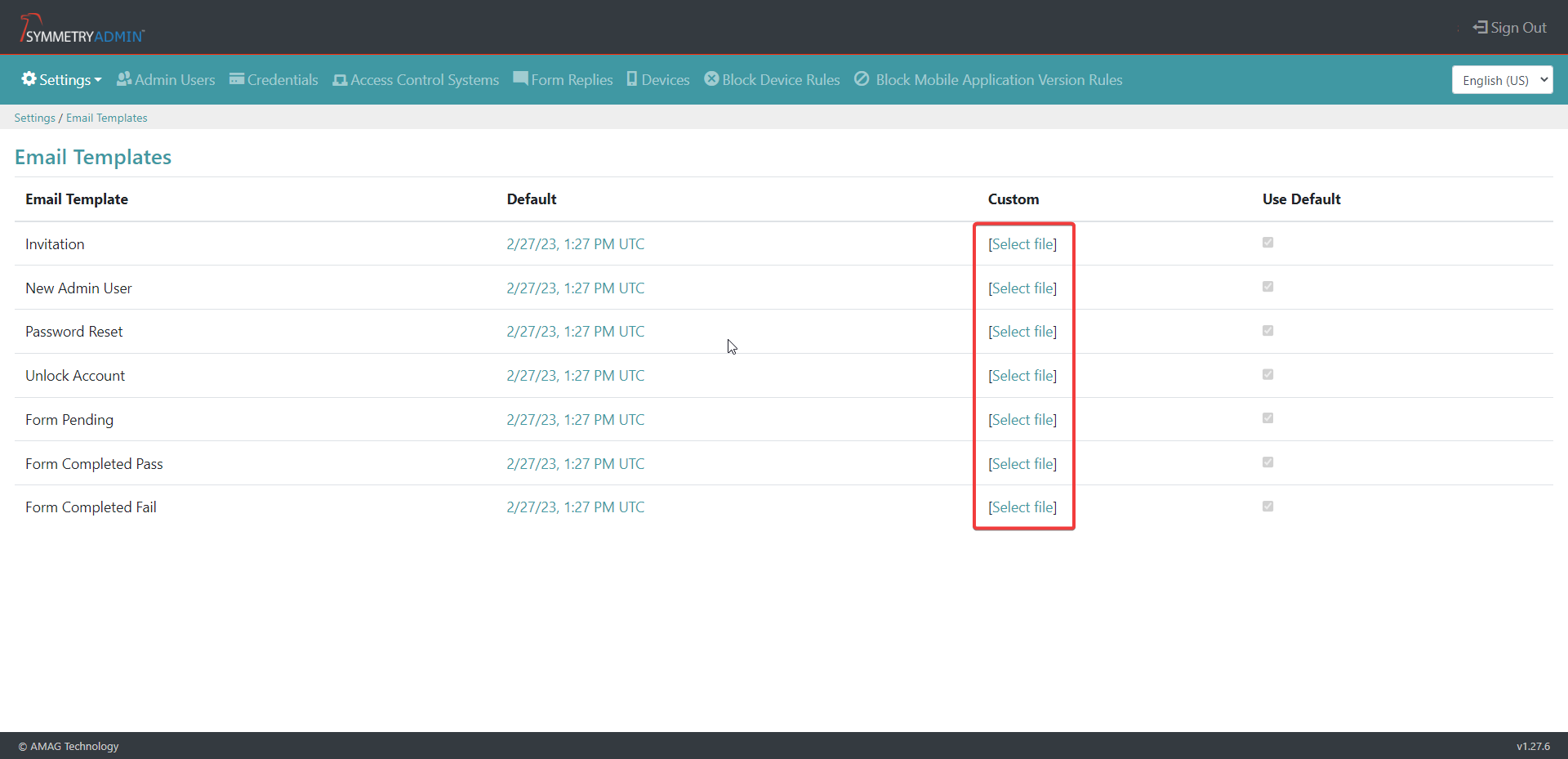The image size is (1568, 759).
Task: Download default Form Completed Pass template
Action: click(576, 464)
